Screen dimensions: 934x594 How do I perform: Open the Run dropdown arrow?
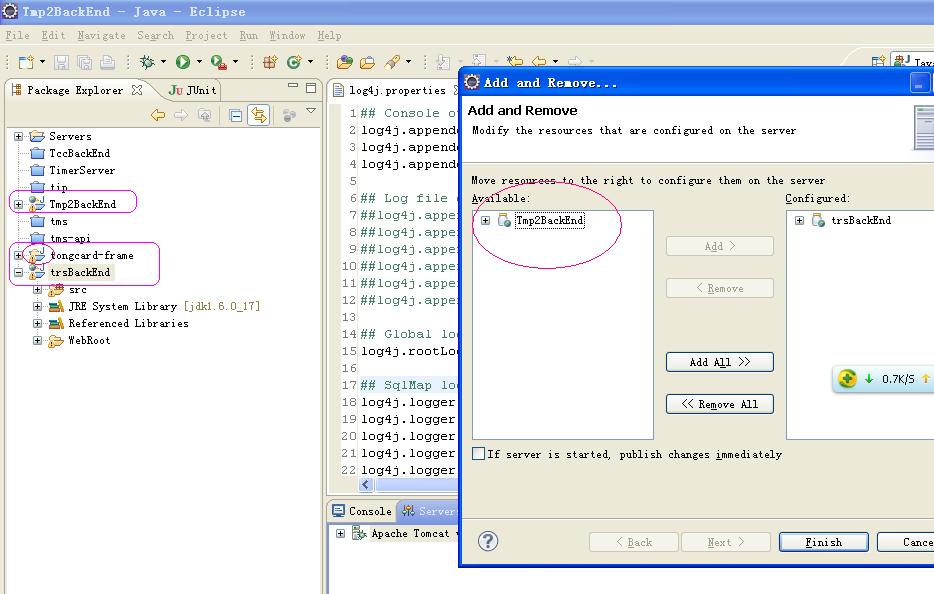click(199, 61)
